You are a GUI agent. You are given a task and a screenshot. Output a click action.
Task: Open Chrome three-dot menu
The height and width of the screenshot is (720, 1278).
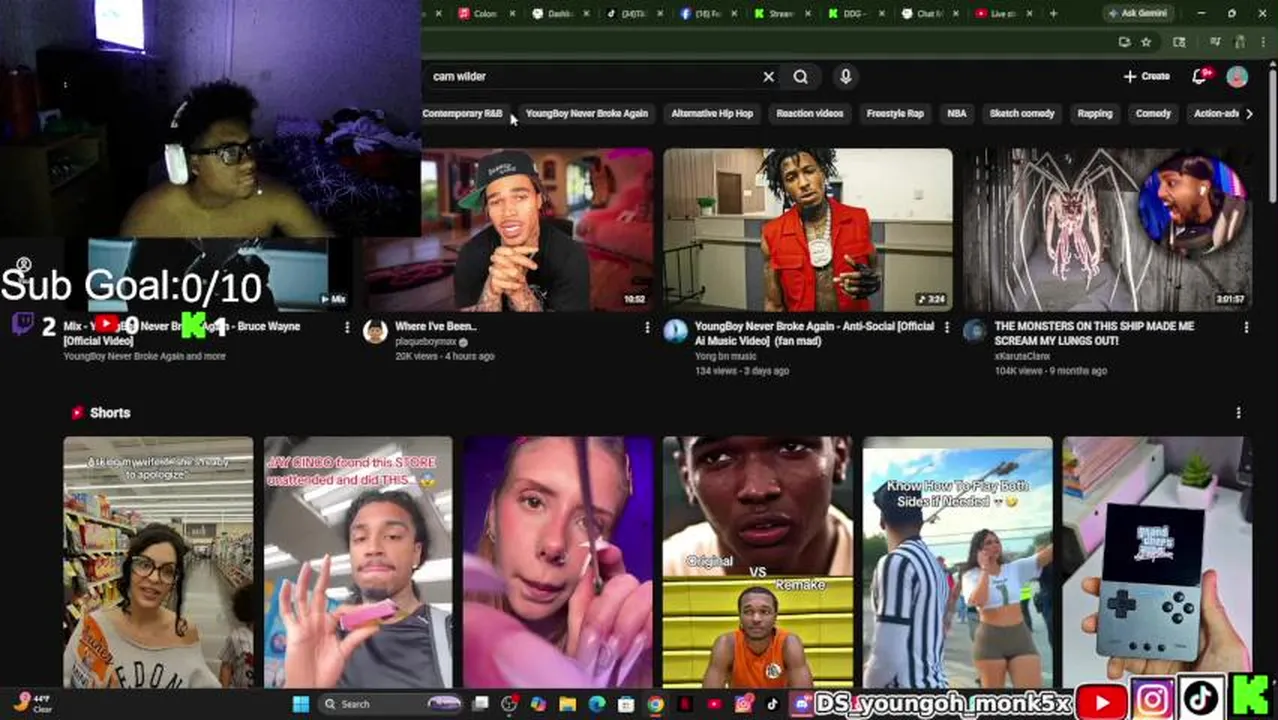pyautogui.click(x=1264, y=42)
